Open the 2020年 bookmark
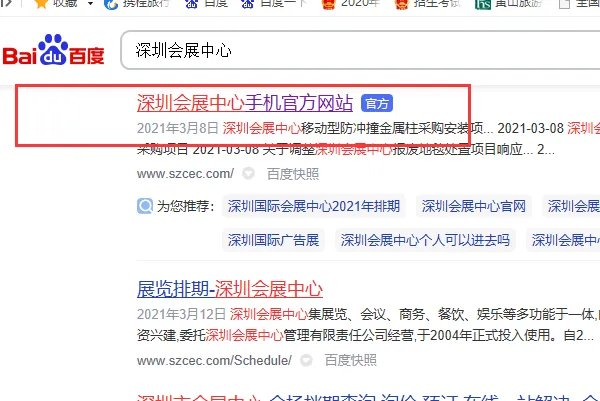This screenshot has height=401, width=600. point(349,4)
